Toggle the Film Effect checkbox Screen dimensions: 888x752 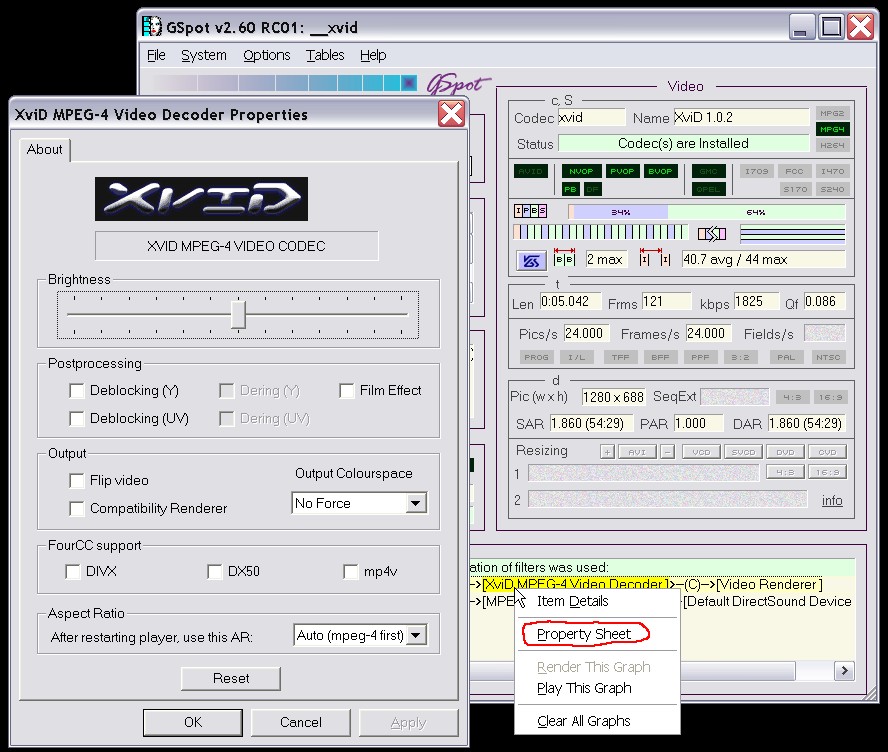[347, 391]
